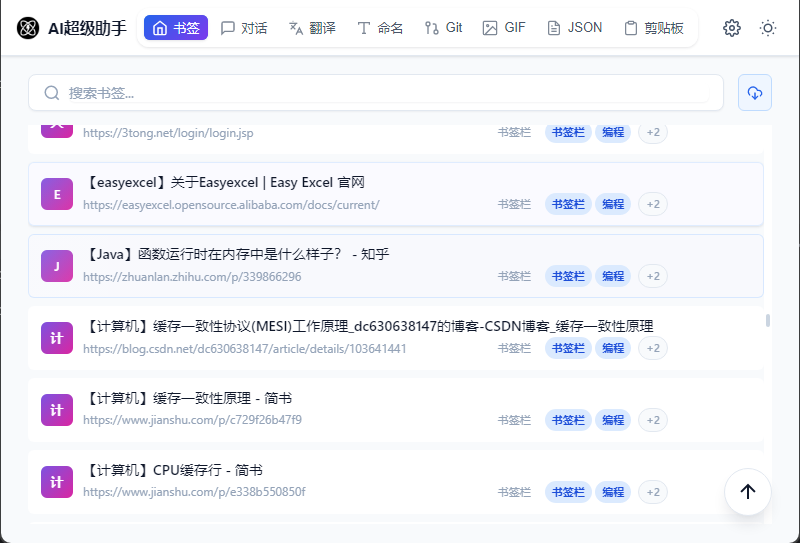Click 计 avatar on 缓存一致性原理 简书 row
The width and height of the screenshot is (800, 543).
tap(57, 410)
